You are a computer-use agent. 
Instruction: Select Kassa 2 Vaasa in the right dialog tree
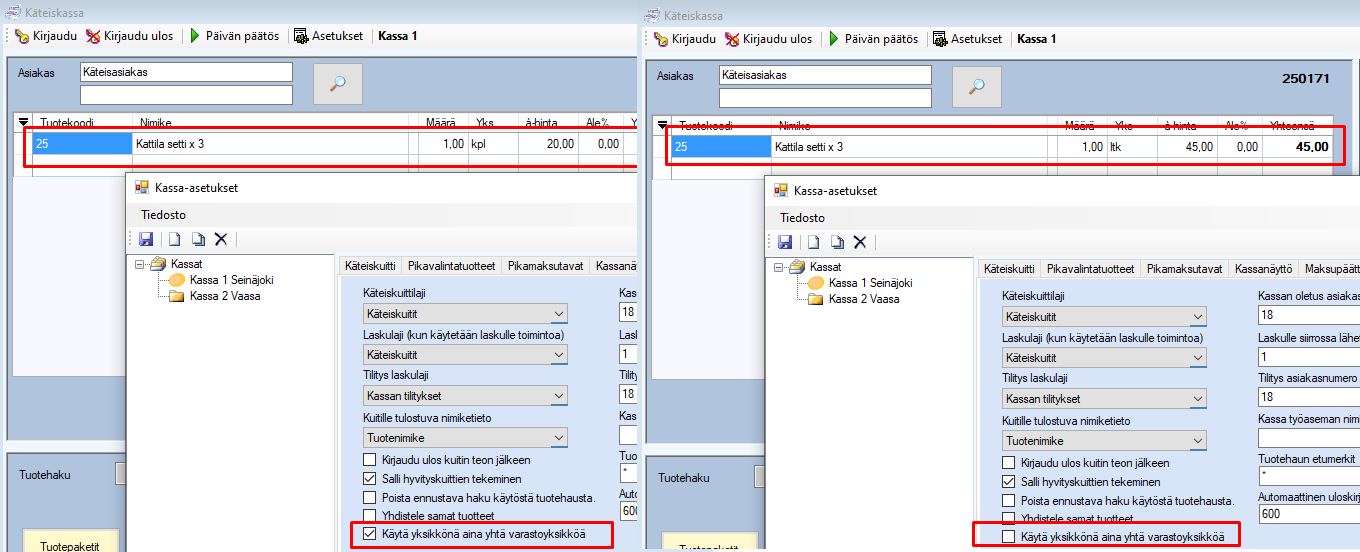click(863, 299)
